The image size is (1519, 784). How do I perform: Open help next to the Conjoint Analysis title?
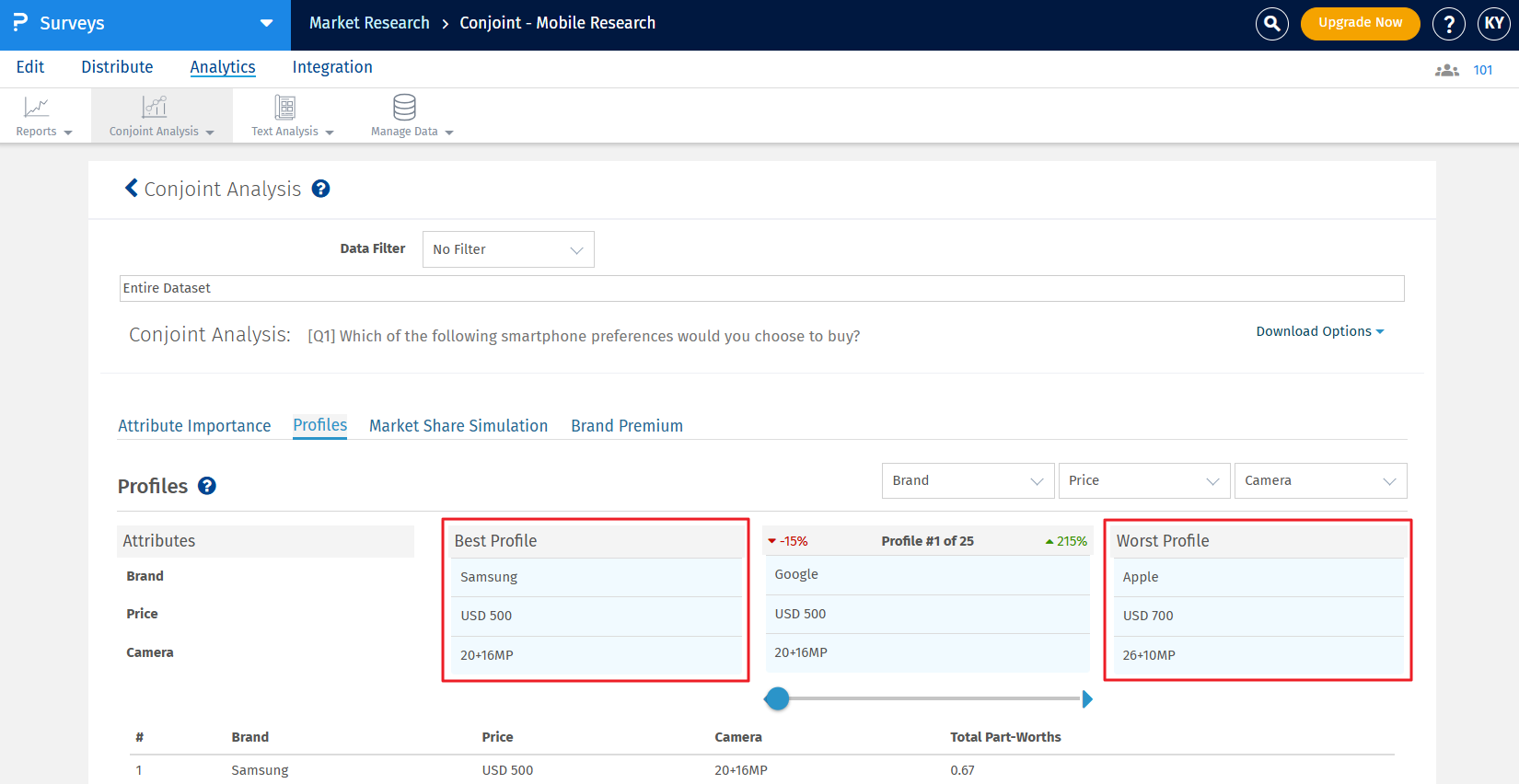[320, 189]
